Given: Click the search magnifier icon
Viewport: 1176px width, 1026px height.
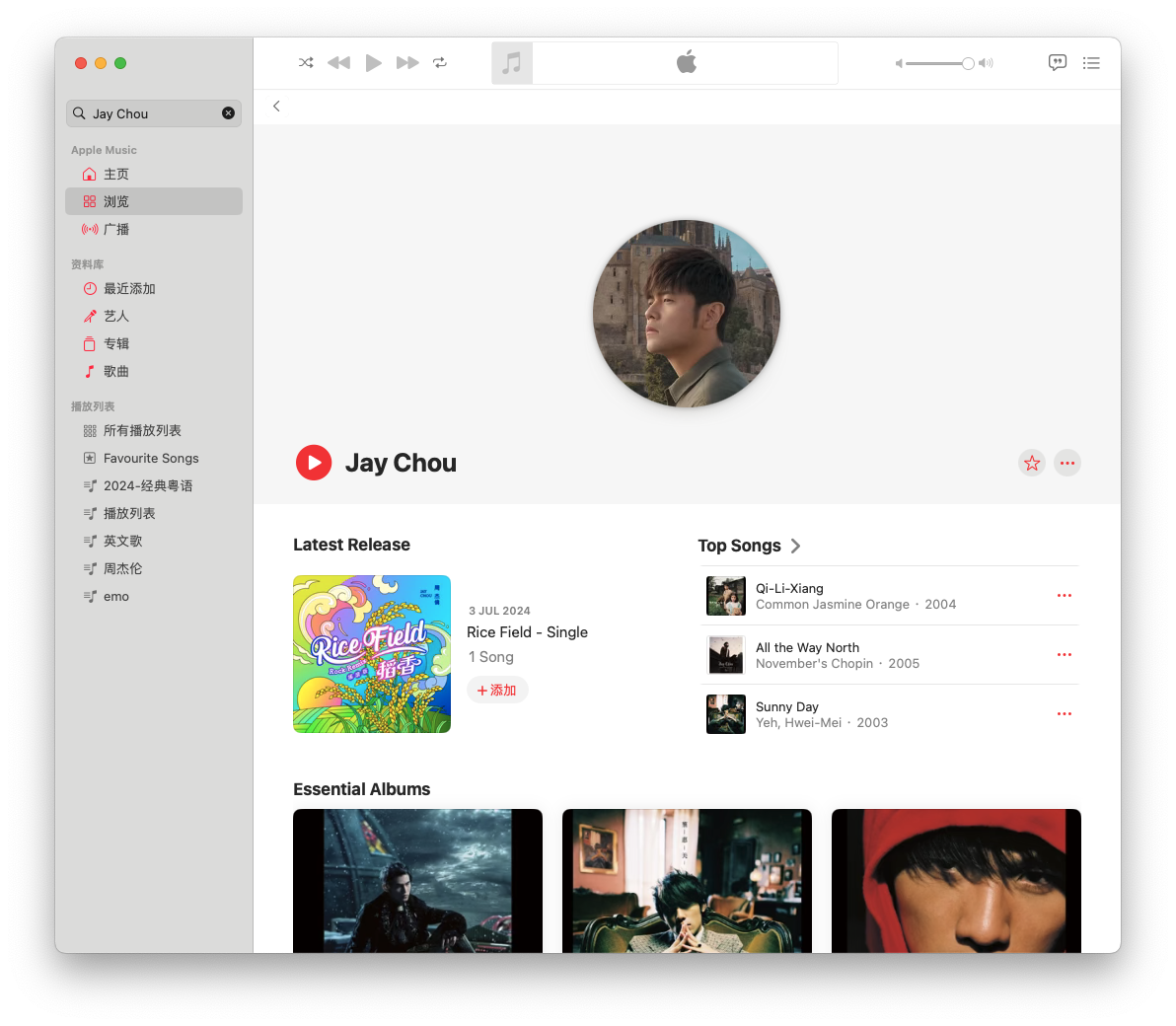Looking at the screenshot, I should [x=80, y=113].
